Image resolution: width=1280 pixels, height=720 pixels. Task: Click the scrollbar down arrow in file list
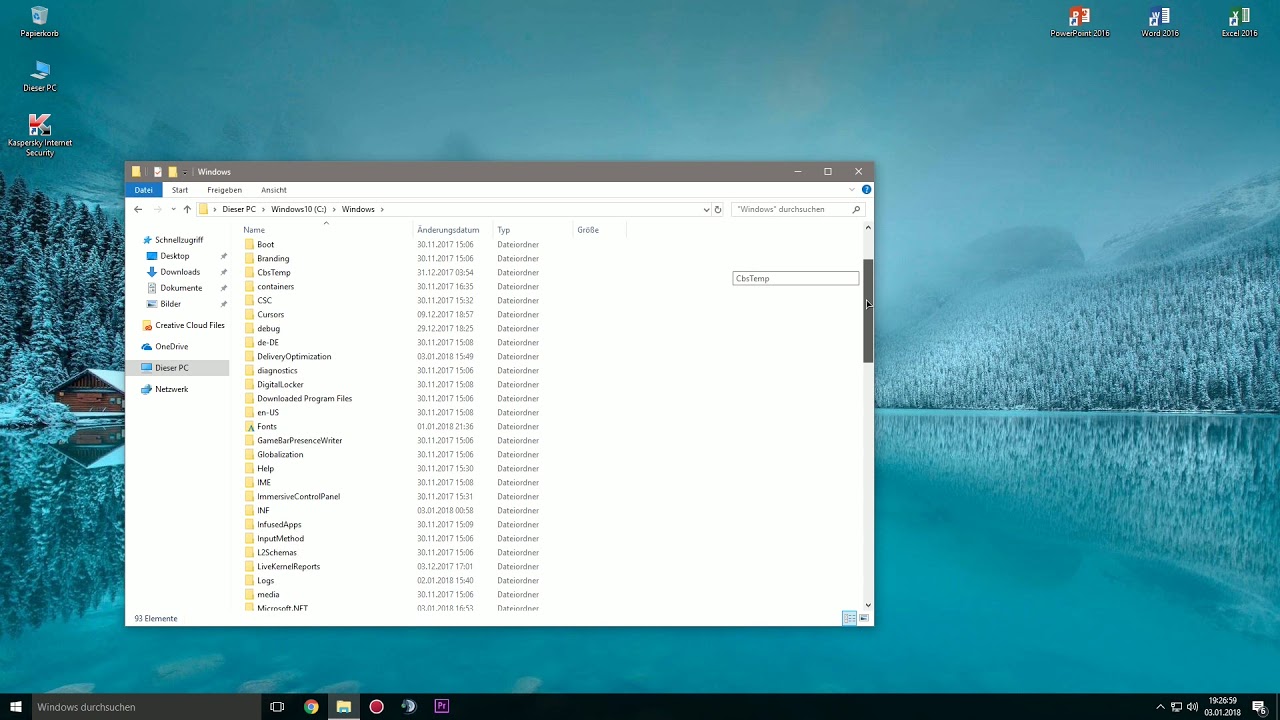tap(868, 605)
